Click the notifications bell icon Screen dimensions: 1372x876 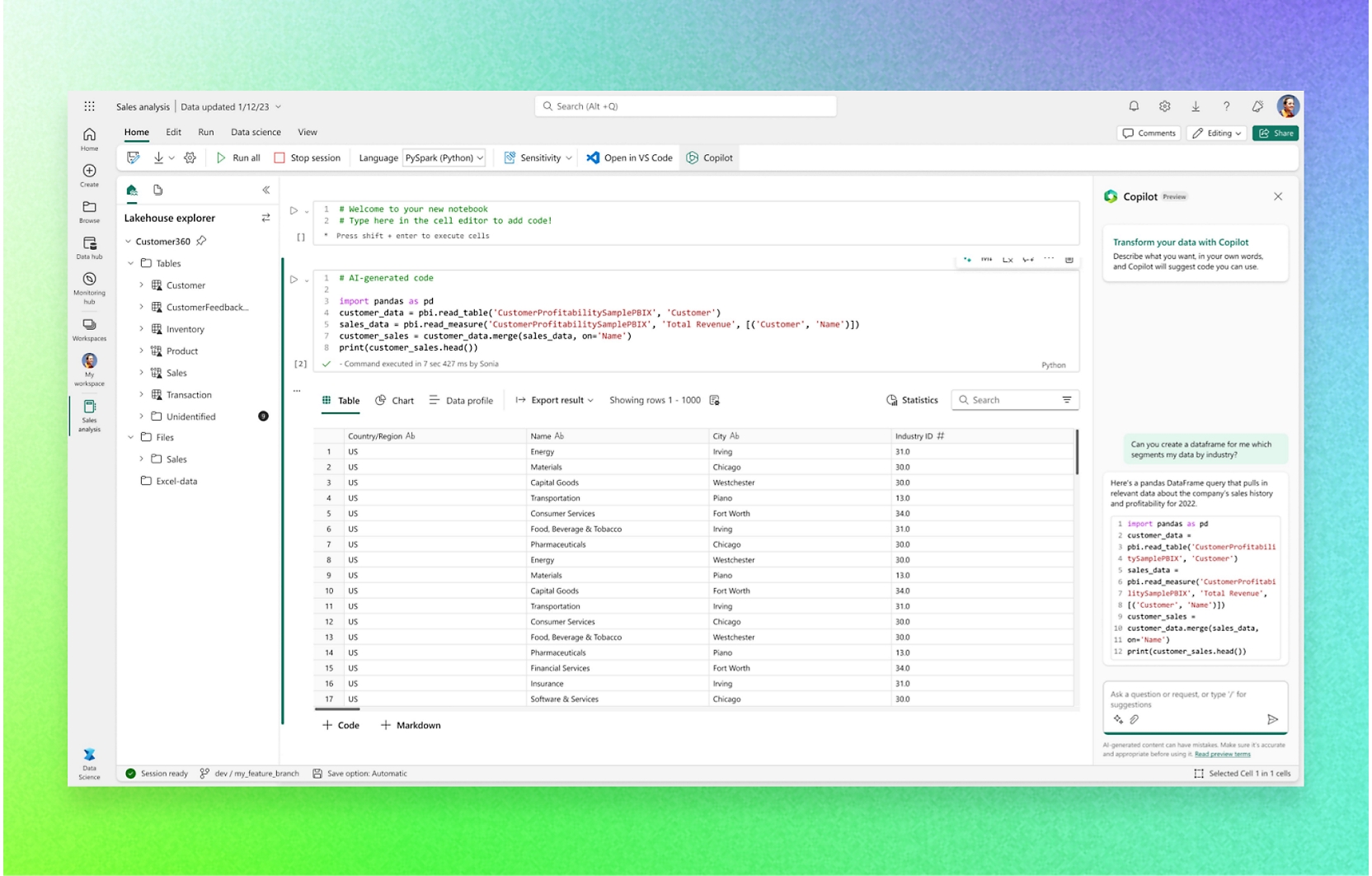[x=1134, y=106]
